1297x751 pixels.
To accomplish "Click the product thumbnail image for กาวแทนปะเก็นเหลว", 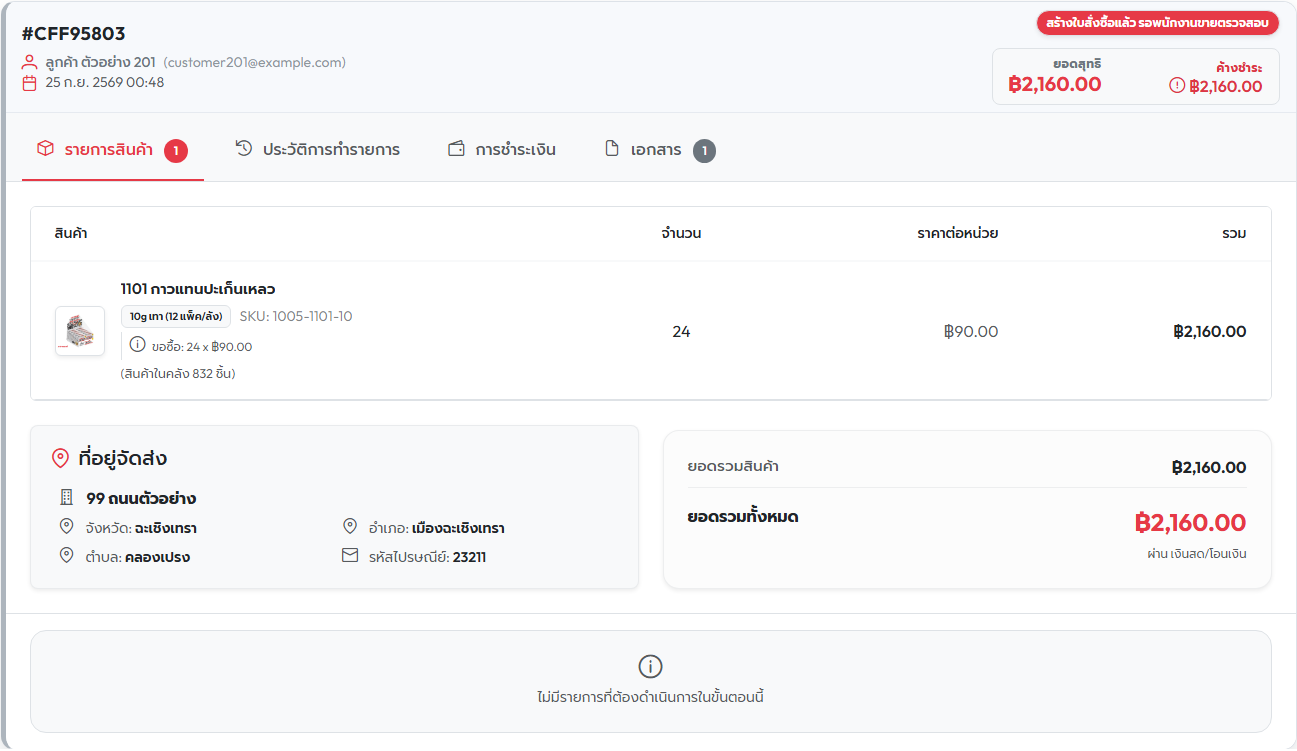I will [x=80, y=331].
